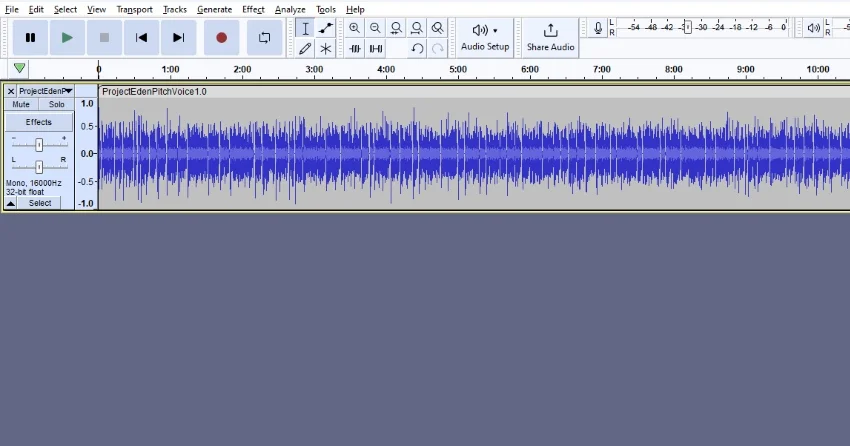Open the View menu
The width and height of the screenshot is (850, 446).
pyautogui.click(x=96, y=9)
